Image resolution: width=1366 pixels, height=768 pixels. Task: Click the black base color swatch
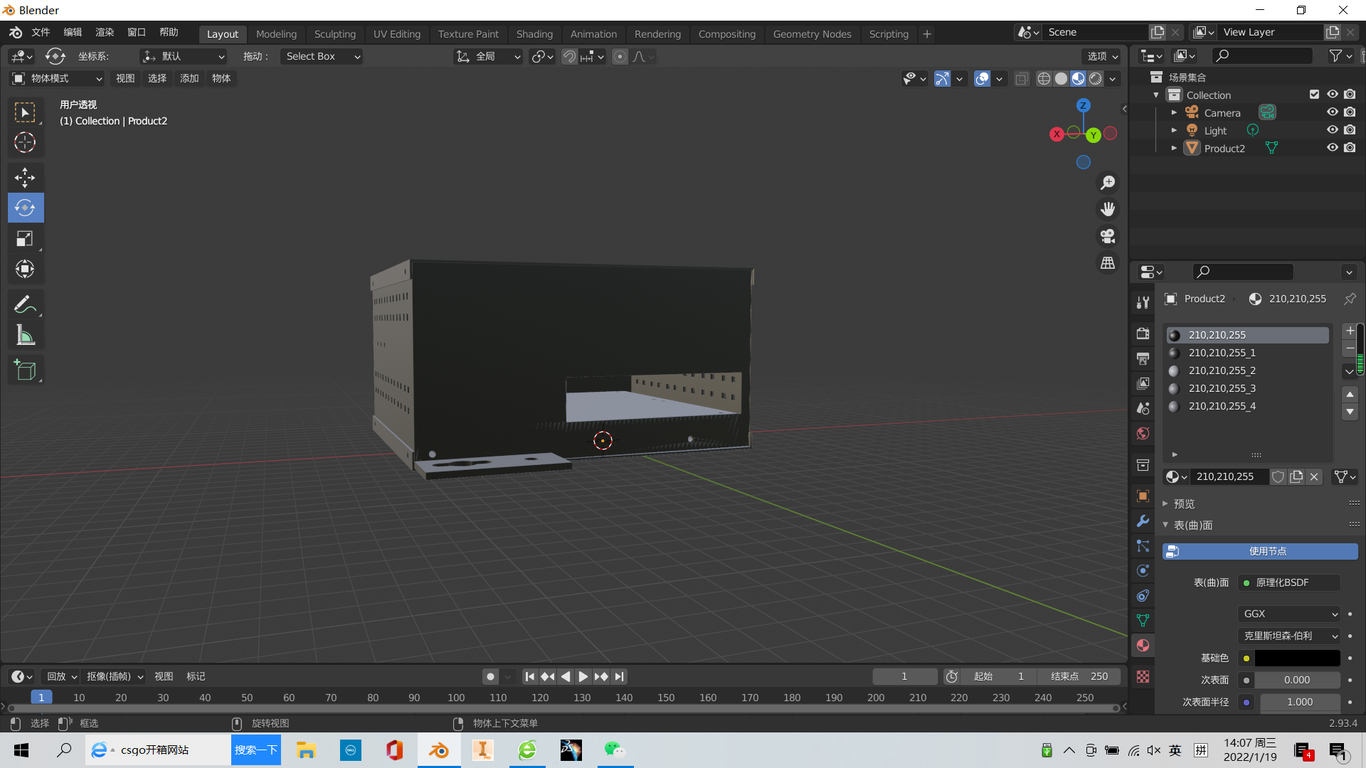point(1297,658)
